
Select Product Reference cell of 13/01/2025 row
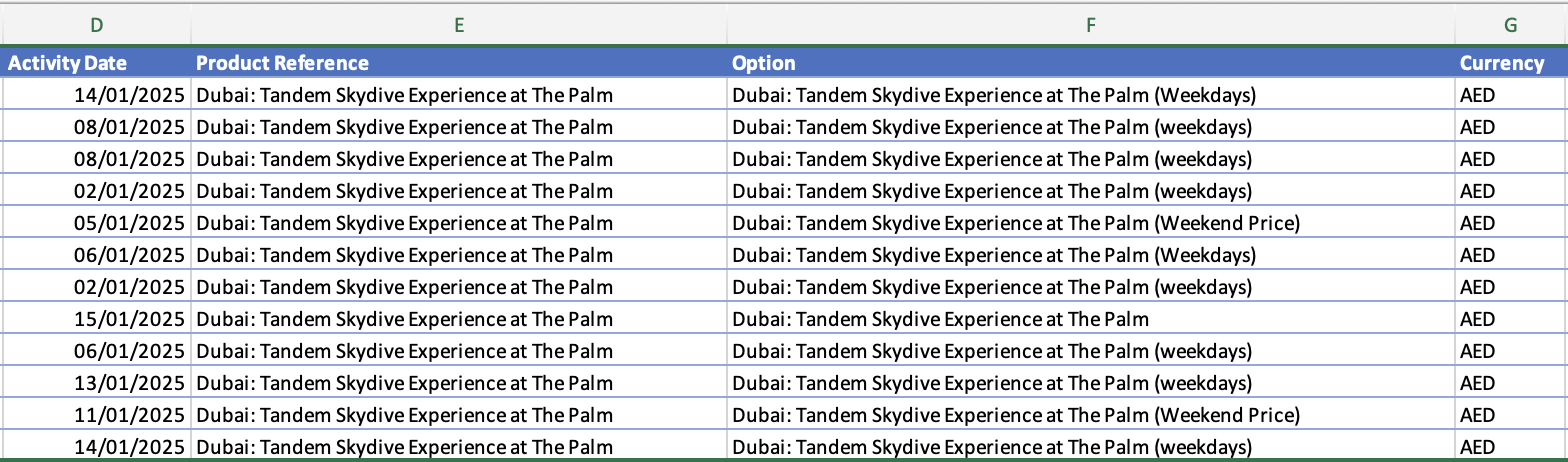coord(459,383)
